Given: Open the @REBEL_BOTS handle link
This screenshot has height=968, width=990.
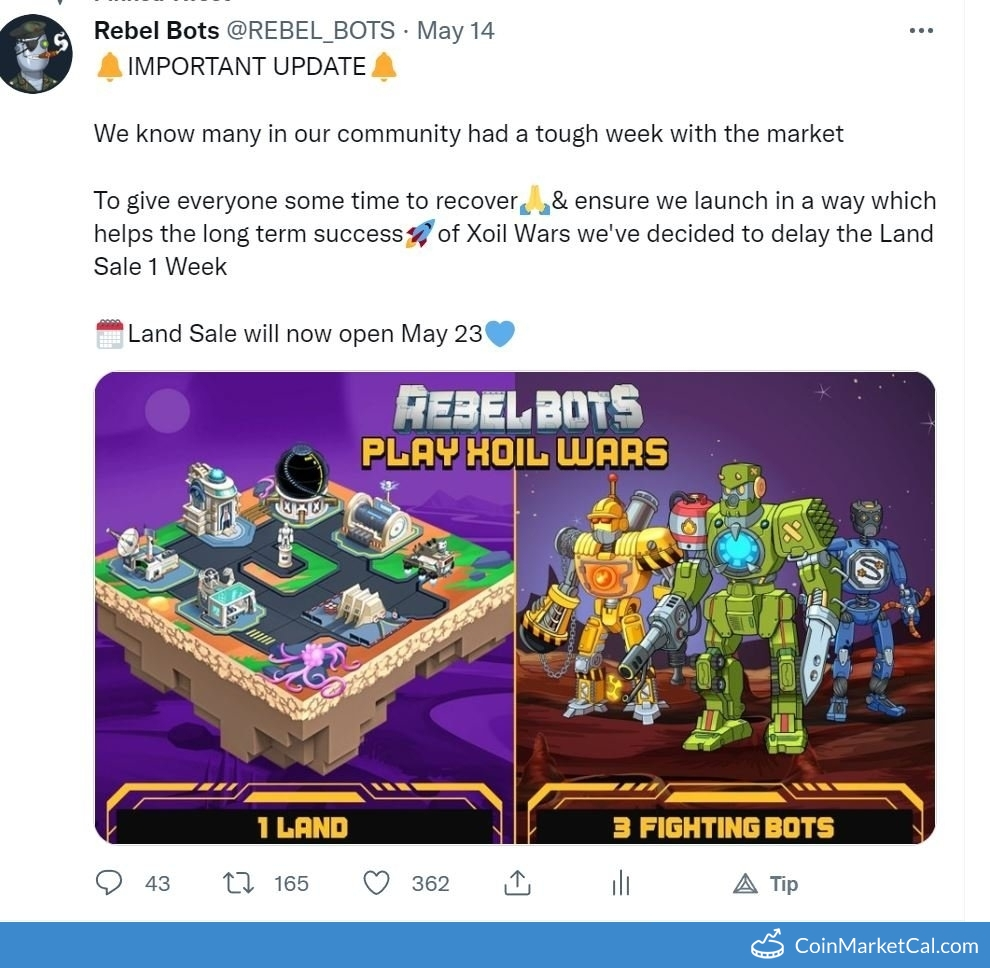Looking at the screenshot, I should [x=311, y=30].
